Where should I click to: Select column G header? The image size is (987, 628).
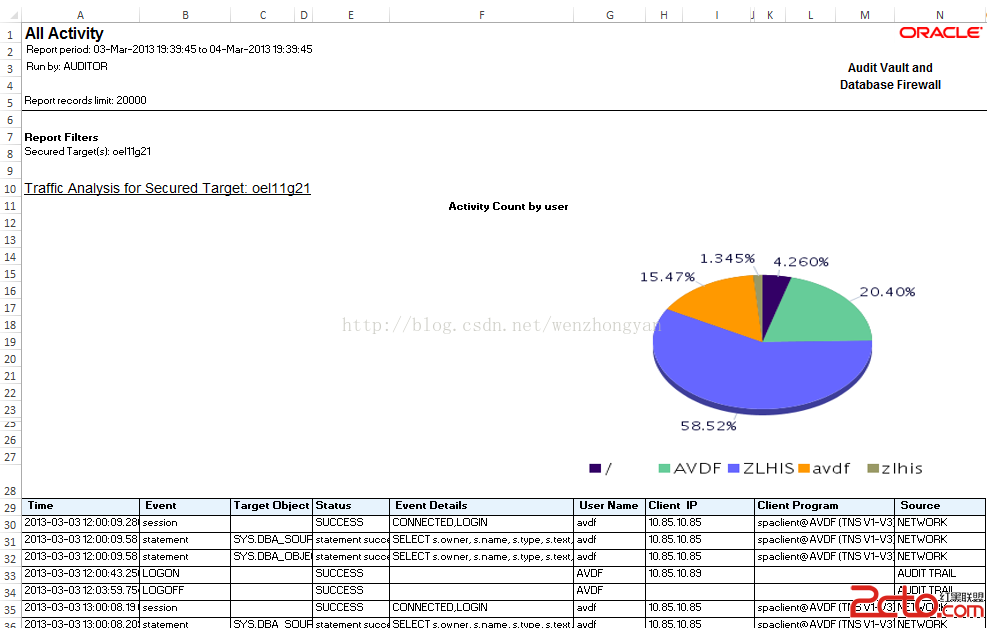(609, 14)
